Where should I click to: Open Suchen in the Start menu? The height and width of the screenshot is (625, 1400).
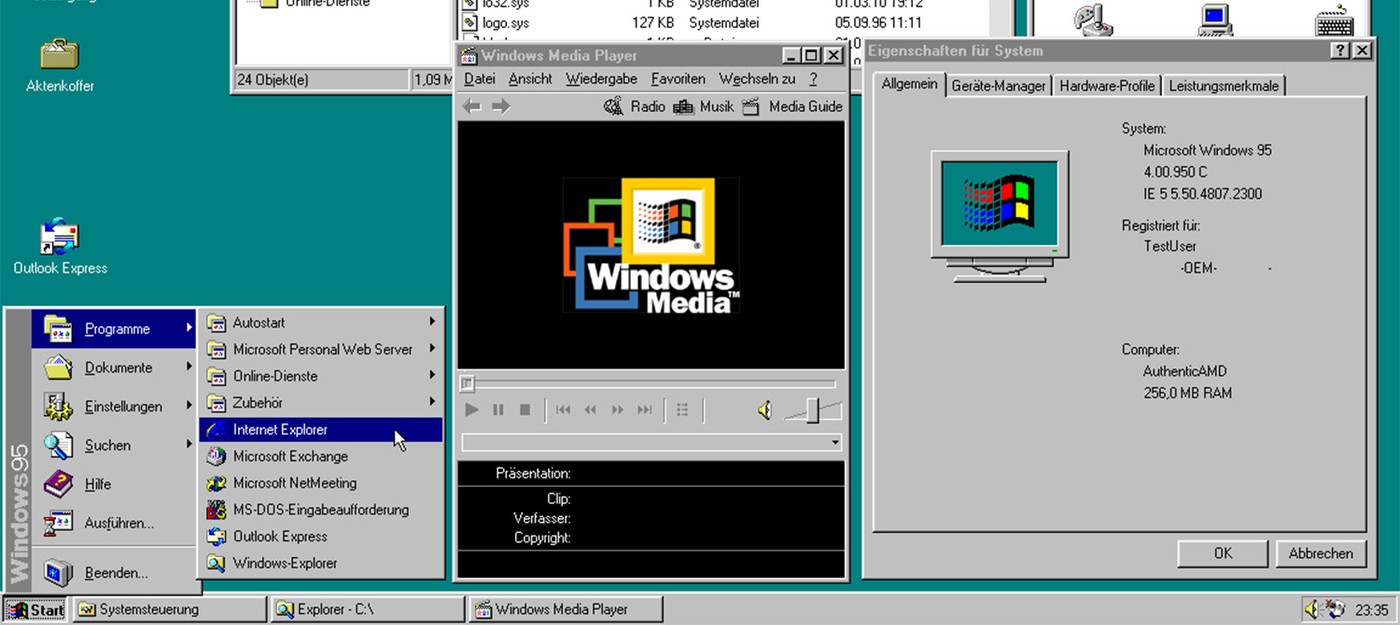pyautogui.click(x=113, y=445)
